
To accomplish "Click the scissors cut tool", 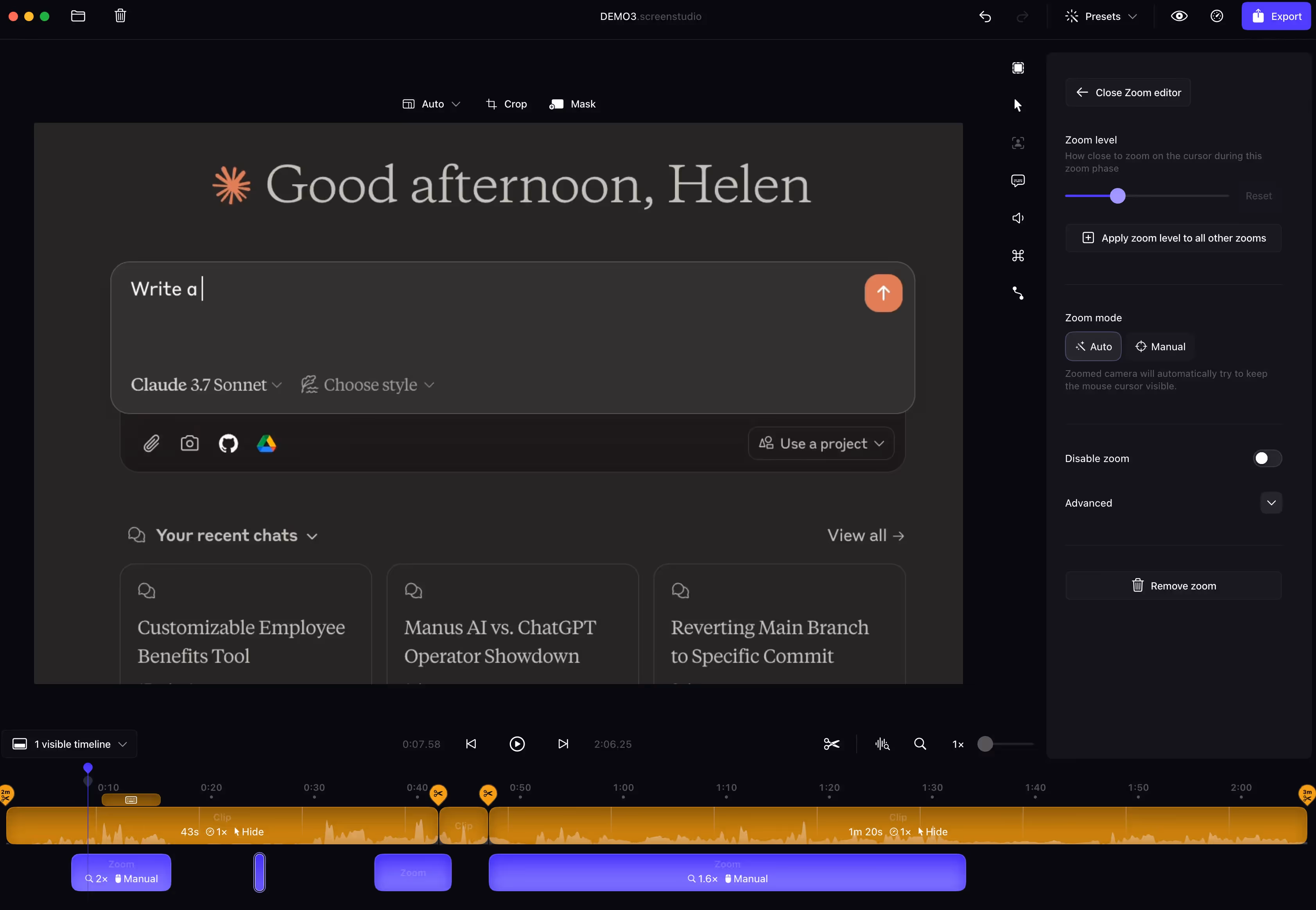I will (831, 744).
